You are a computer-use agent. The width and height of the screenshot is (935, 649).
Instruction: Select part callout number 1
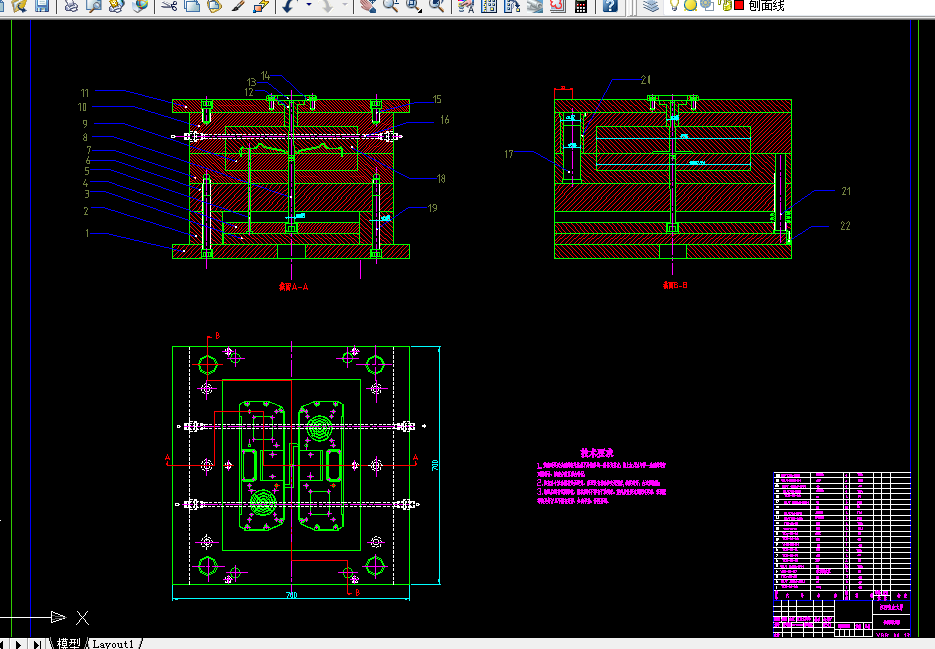coord(87,233)
